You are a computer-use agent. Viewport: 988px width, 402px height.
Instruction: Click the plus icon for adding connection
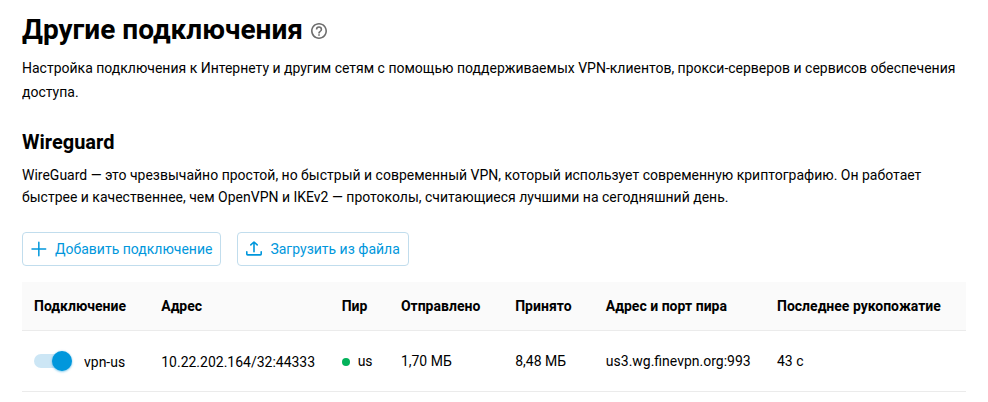coord(39,249)
